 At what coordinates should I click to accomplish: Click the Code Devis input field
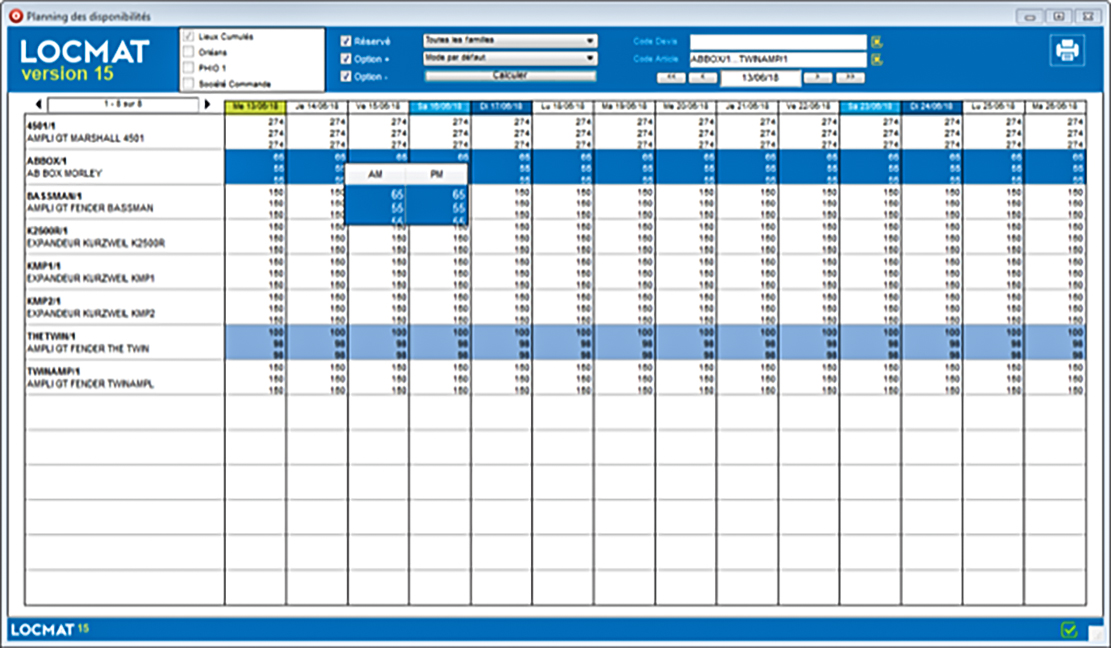(x=779, y=42)
